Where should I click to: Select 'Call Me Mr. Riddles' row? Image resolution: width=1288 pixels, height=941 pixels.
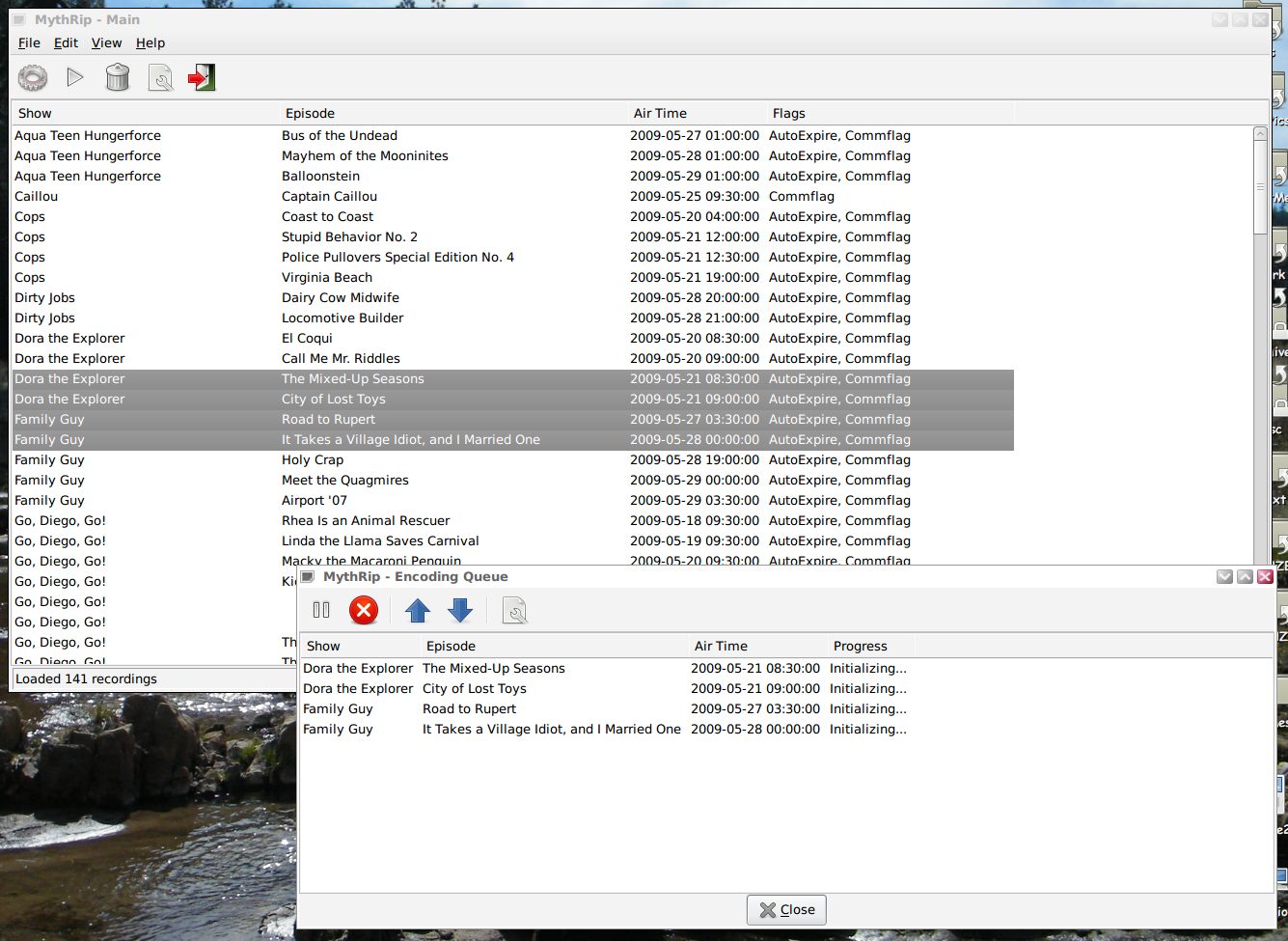click(512, 358)
